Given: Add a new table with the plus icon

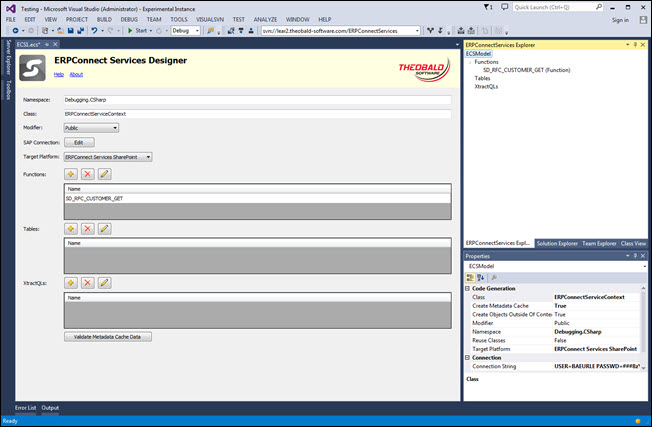Looking at the screenshot, I should [71, 229].
